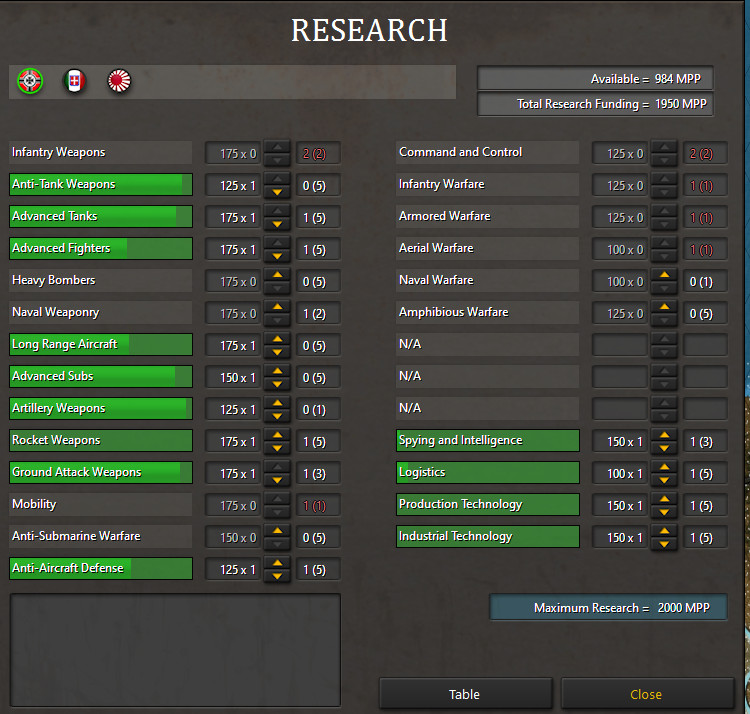The image size is (750, 714).
Task: Click the Available 984 MPP field
Action: click(x=596, y=78)
